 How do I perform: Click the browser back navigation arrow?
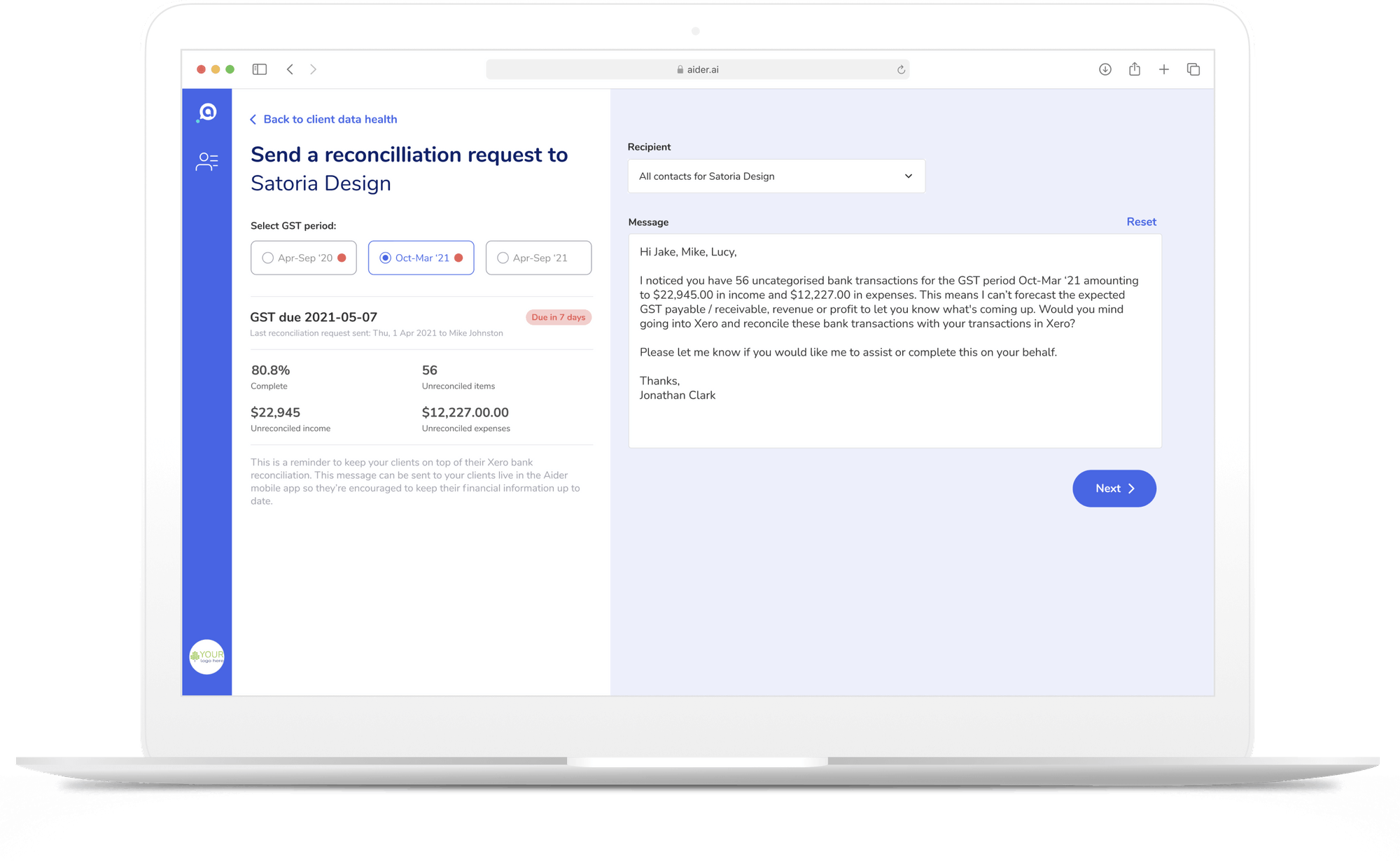(x=290, y=69)
